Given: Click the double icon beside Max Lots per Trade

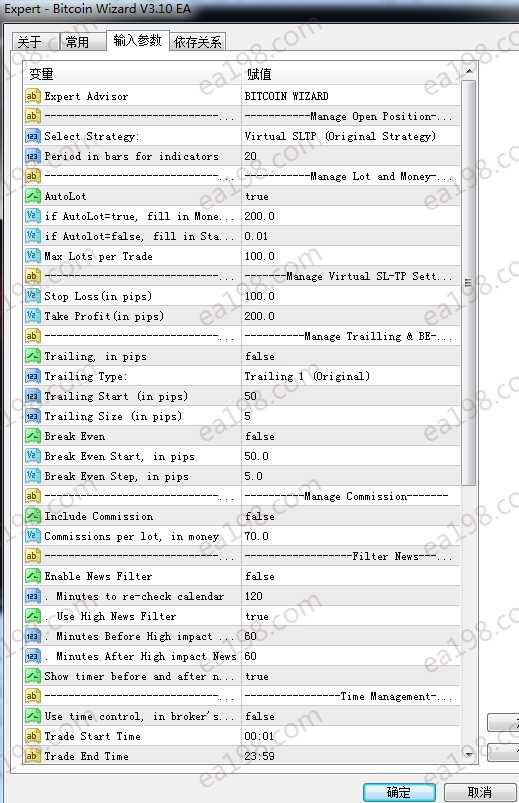Looking at the screenshot, I should tap(32, 256).
